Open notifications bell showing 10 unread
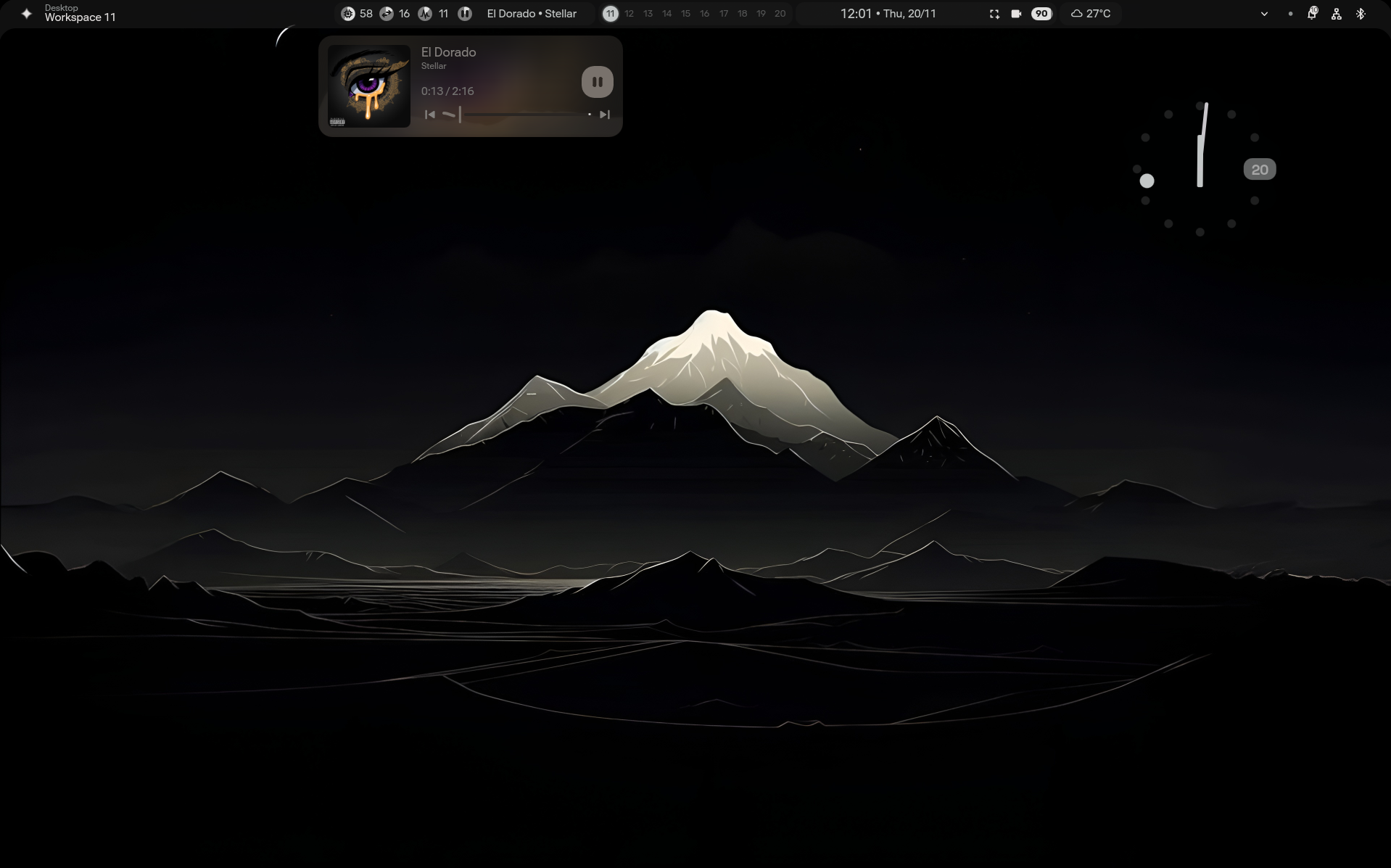Screen dimensions: 1391x868 coord(1313,13)
